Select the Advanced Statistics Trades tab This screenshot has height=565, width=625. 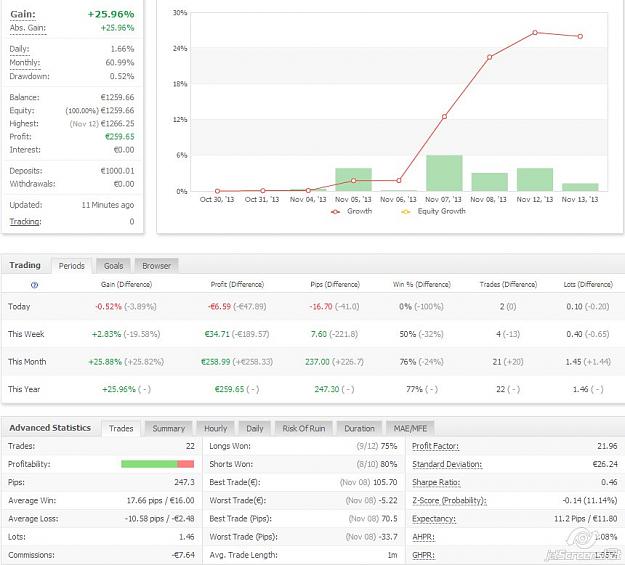[121, 429]
